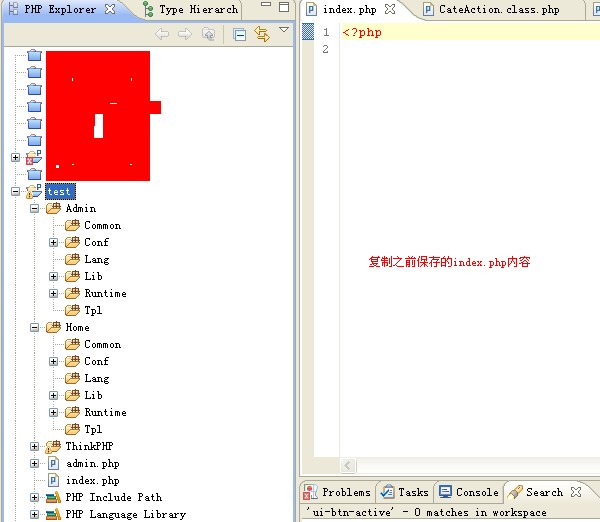Select index.php file in tree
The height and width of the screenshot is (522, 600).
pos(93,480)
